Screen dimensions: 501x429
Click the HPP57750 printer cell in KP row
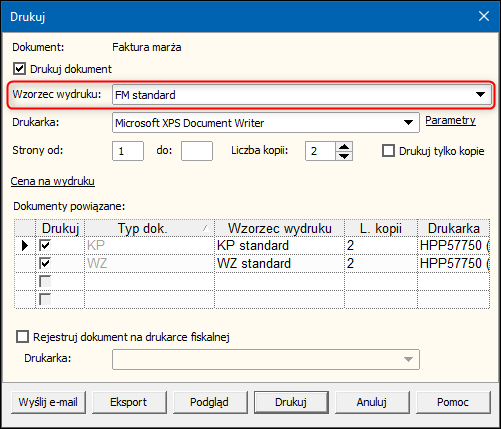click(454, 246)
